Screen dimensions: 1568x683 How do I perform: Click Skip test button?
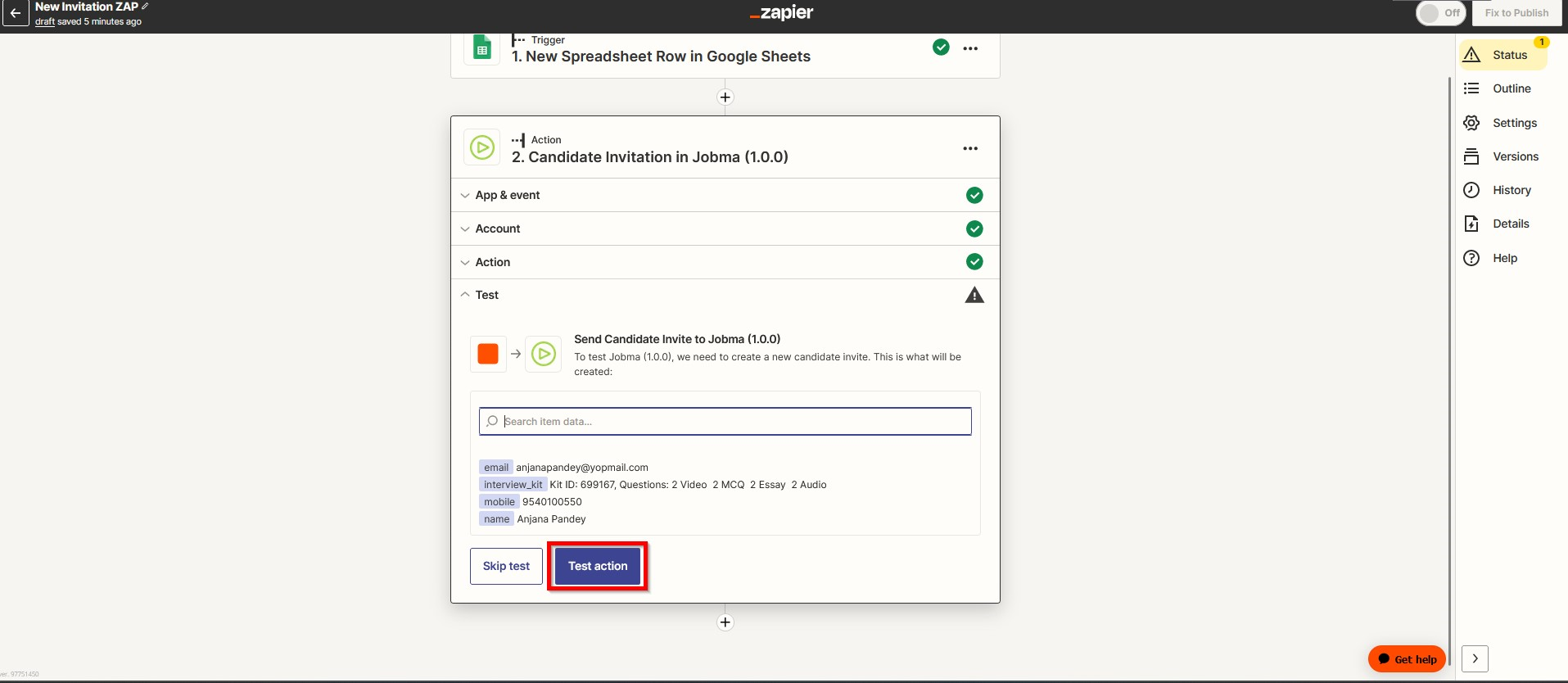(x=506, y=566)
